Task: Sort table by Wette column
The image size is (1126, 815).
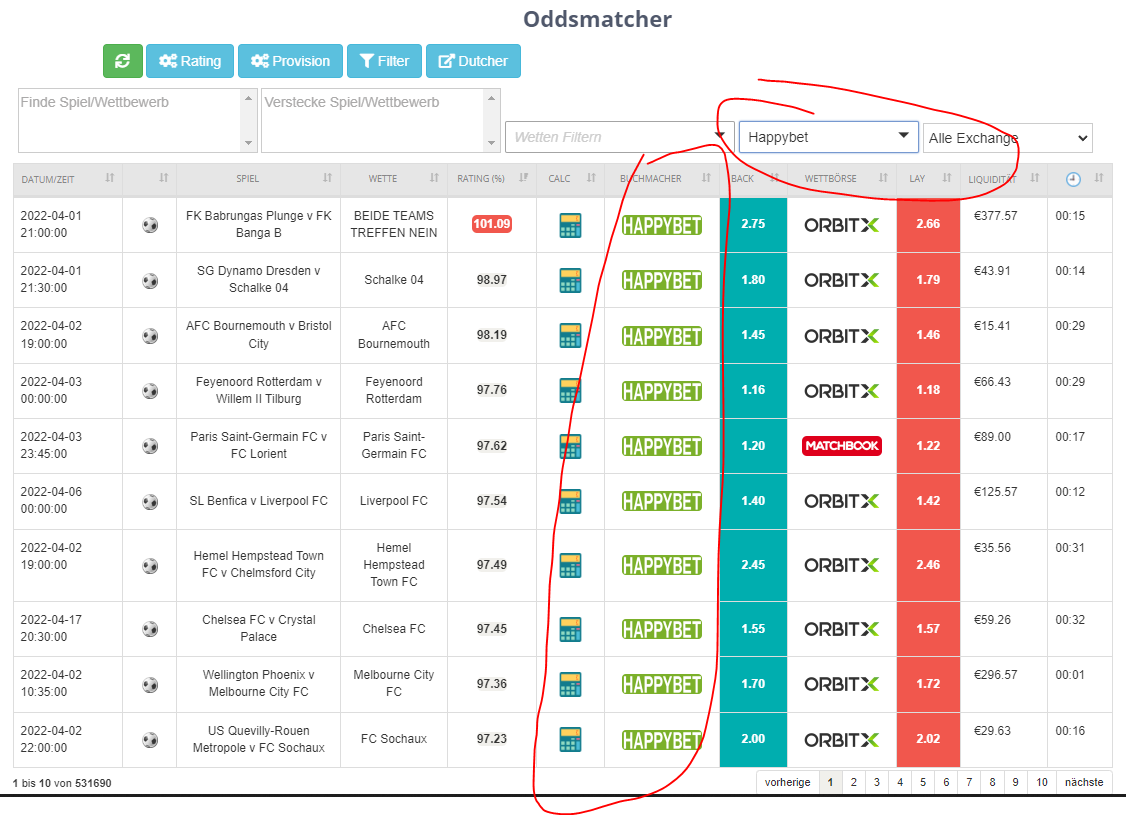Action: (x=394, y=179)
